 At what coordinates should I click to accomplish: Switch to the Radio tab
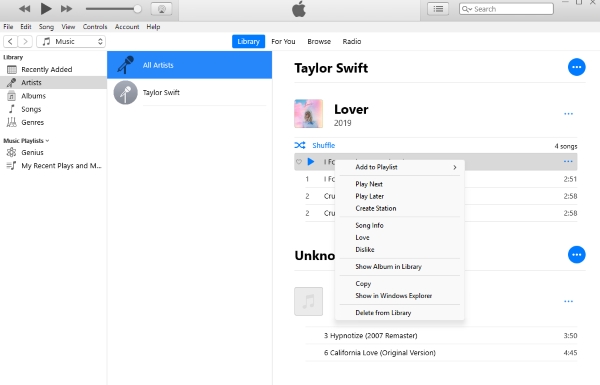point(352,41)
